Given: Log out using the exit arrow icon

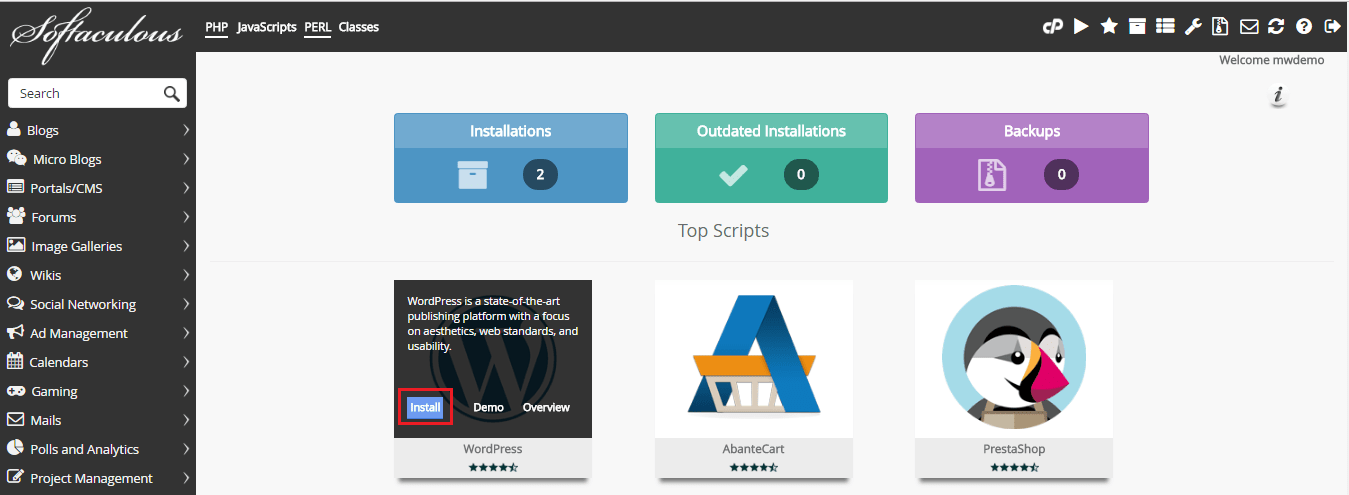Looking at the screenshot, I should point(1332,27).
